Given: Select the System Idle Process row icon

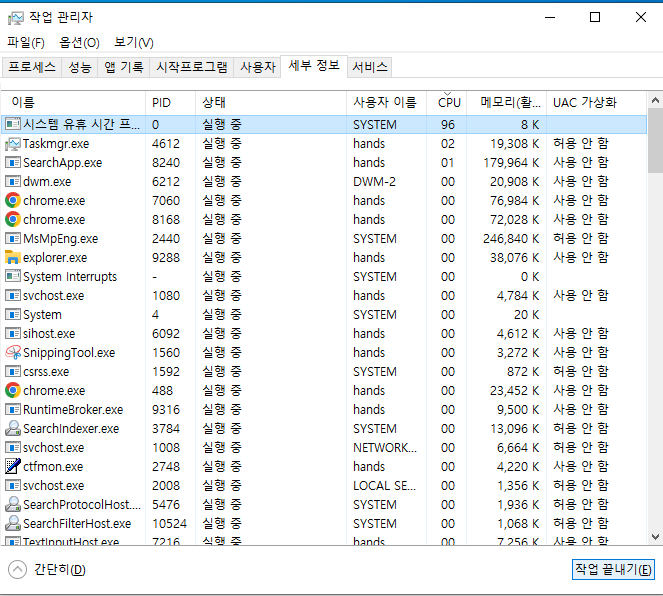Looking at the screenshot, I should (13, 124).
